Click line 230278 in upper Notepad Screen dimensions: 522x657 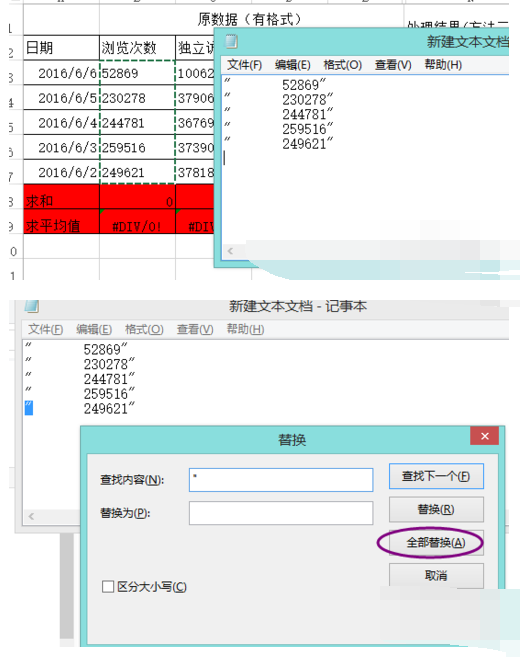308,100
